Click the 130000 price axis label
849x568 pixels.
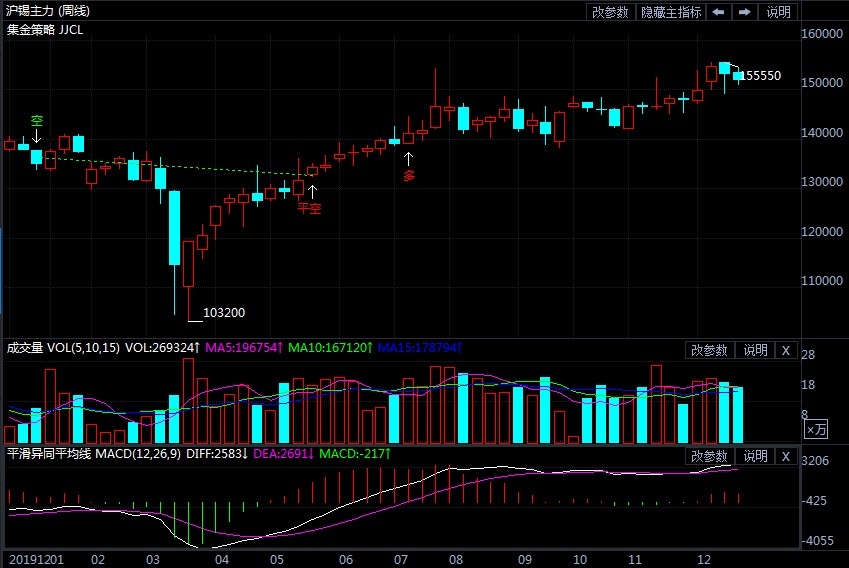821,182
